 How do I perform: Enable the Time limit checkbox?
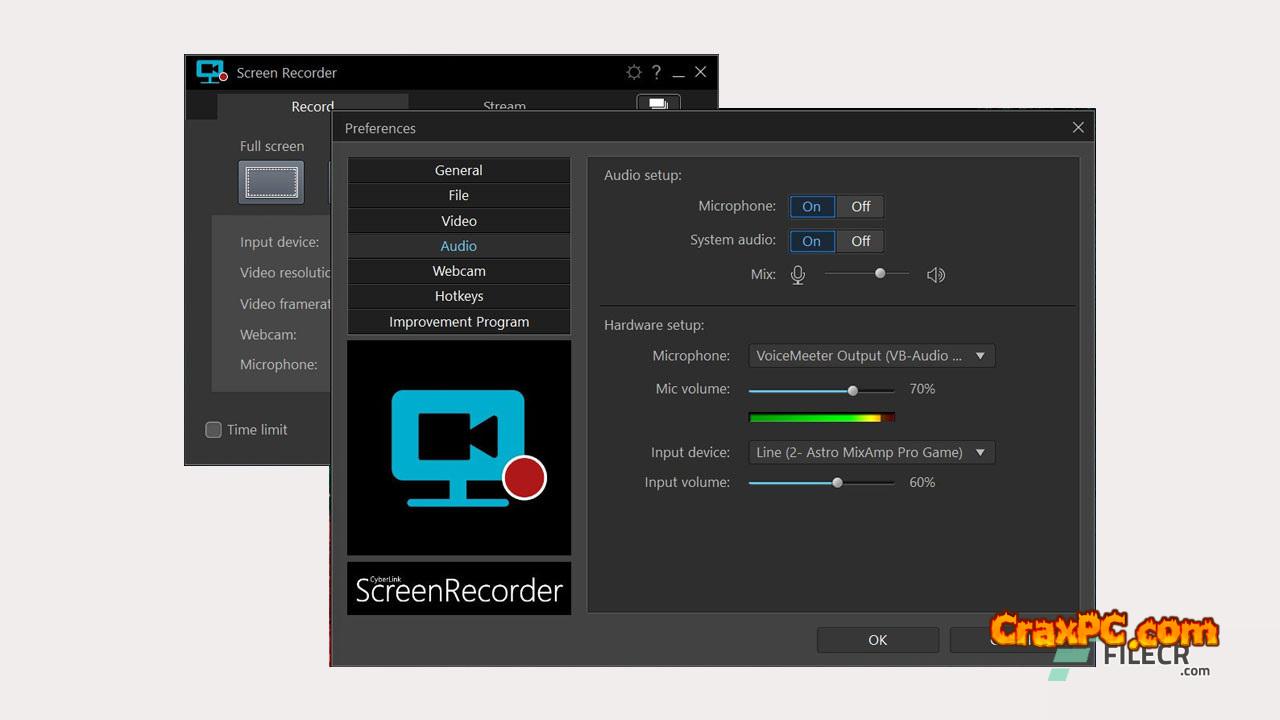point(213,430)
